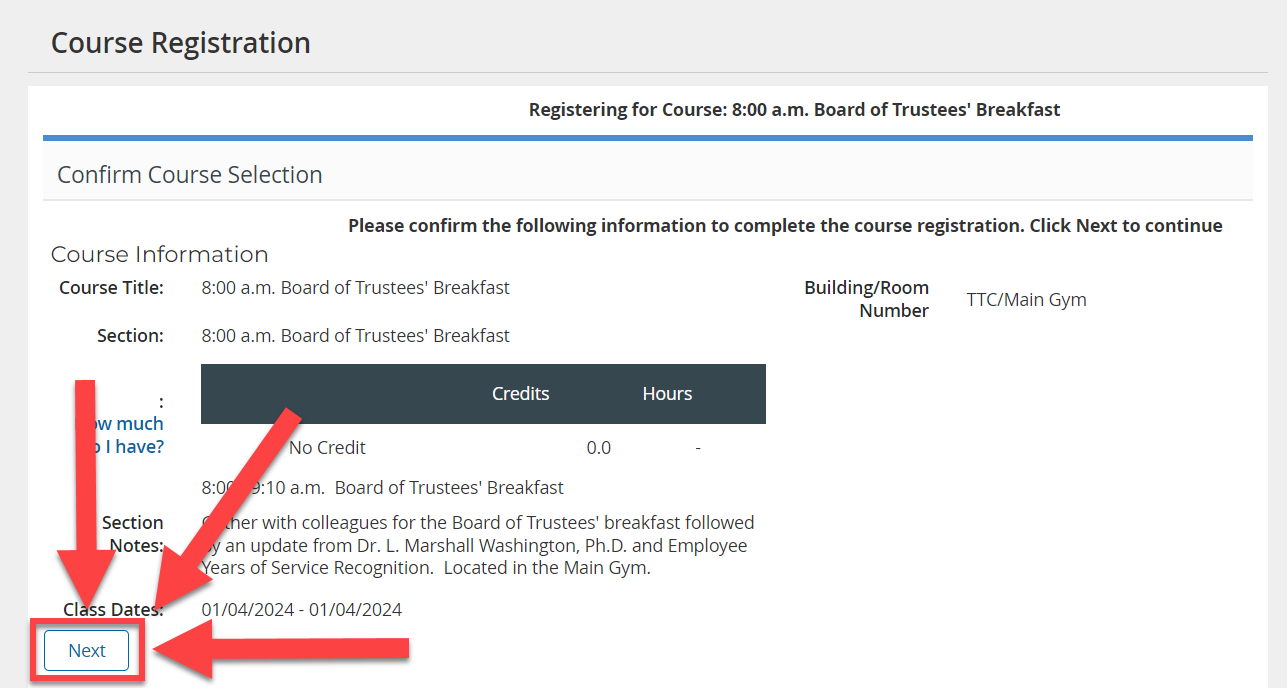Select the Hours column header

click(x=667, y=394)
